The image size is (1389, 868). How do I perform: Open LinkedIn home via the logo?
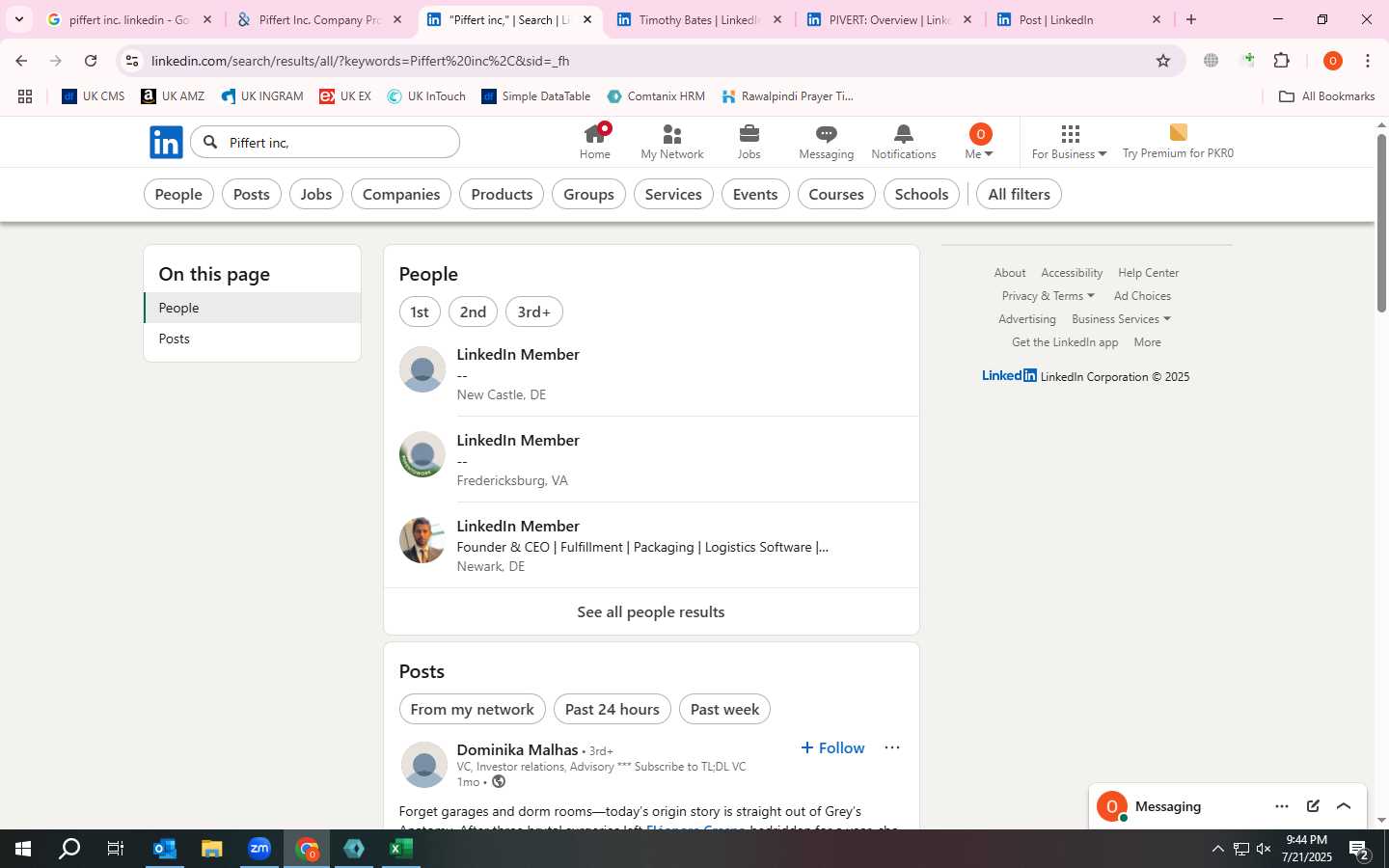(x=166, y=143)
